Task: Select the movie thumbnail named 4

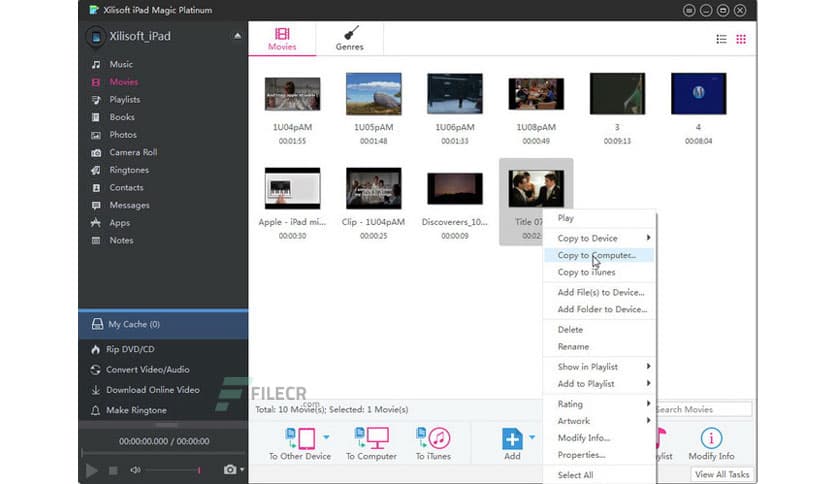Action: tap(698, 94)
